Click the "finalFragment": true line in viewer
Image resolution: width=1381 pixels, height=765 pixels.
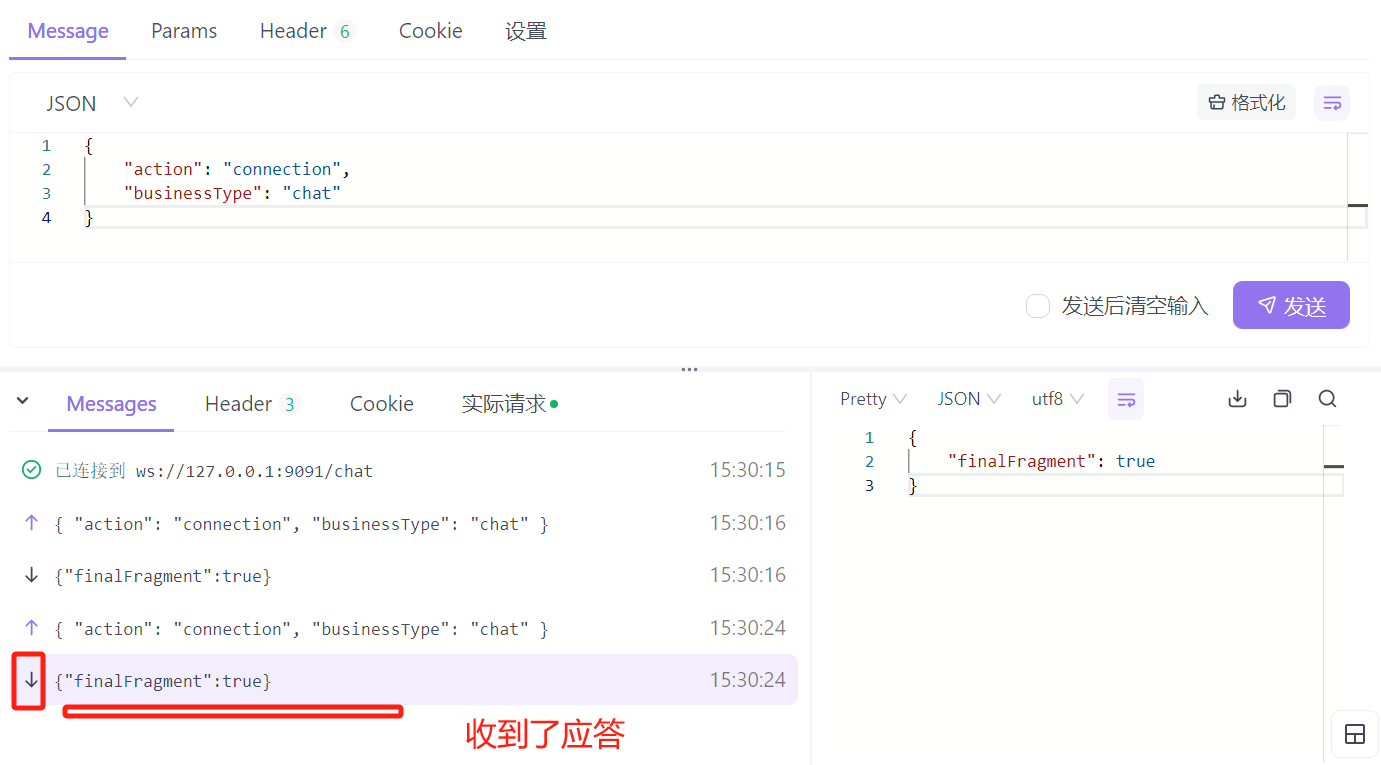tap(1051, 461)
